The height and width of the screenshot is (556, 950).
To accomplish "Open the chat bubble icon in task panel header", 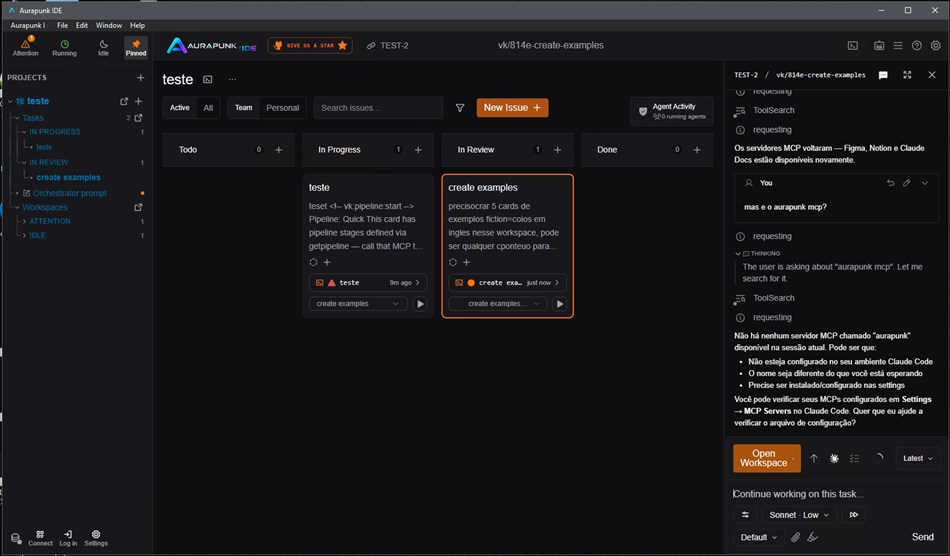I will 883,75.
